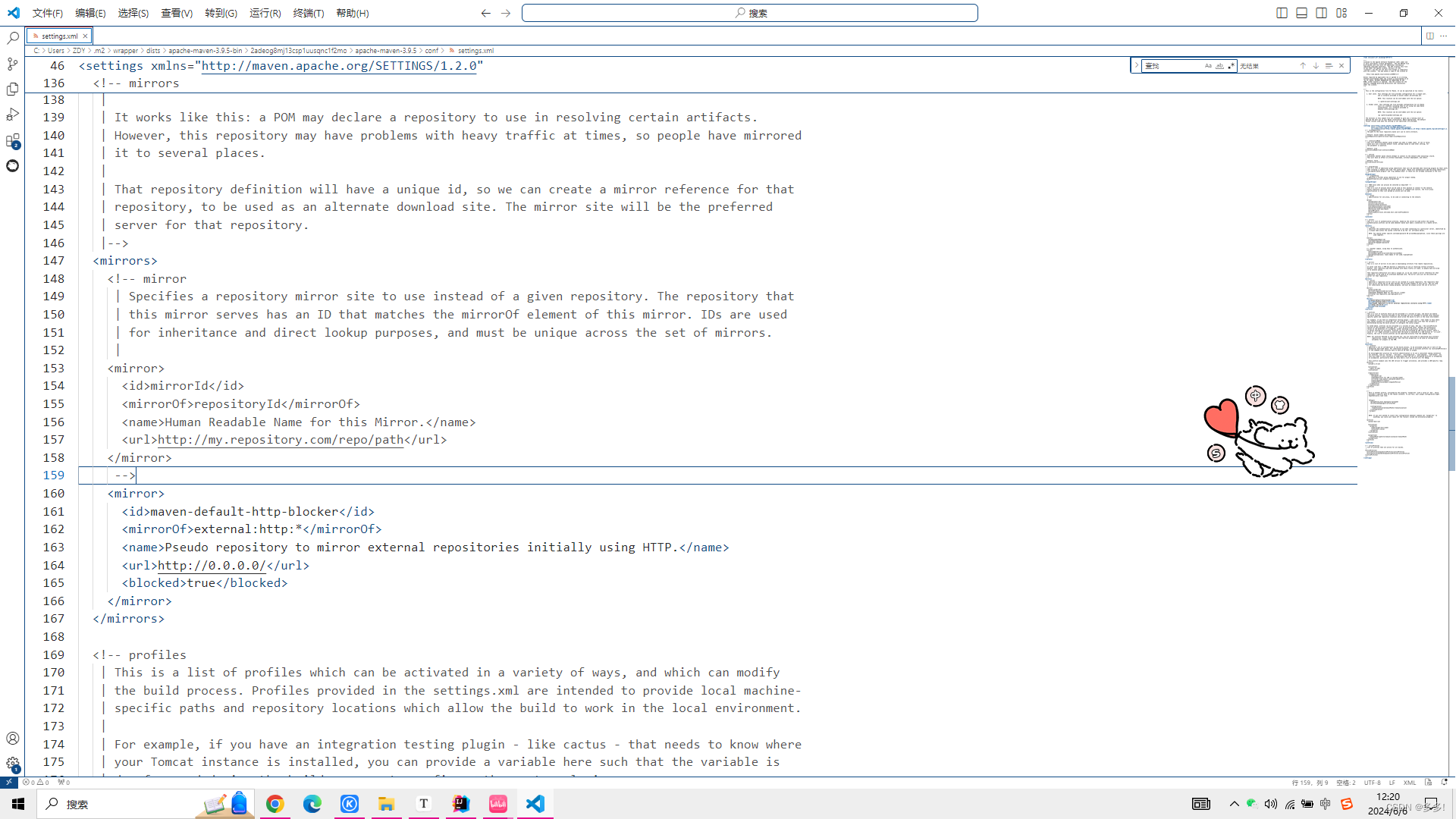
Task: Open Run and Debug view in activity bar
Action: (12, 115)
